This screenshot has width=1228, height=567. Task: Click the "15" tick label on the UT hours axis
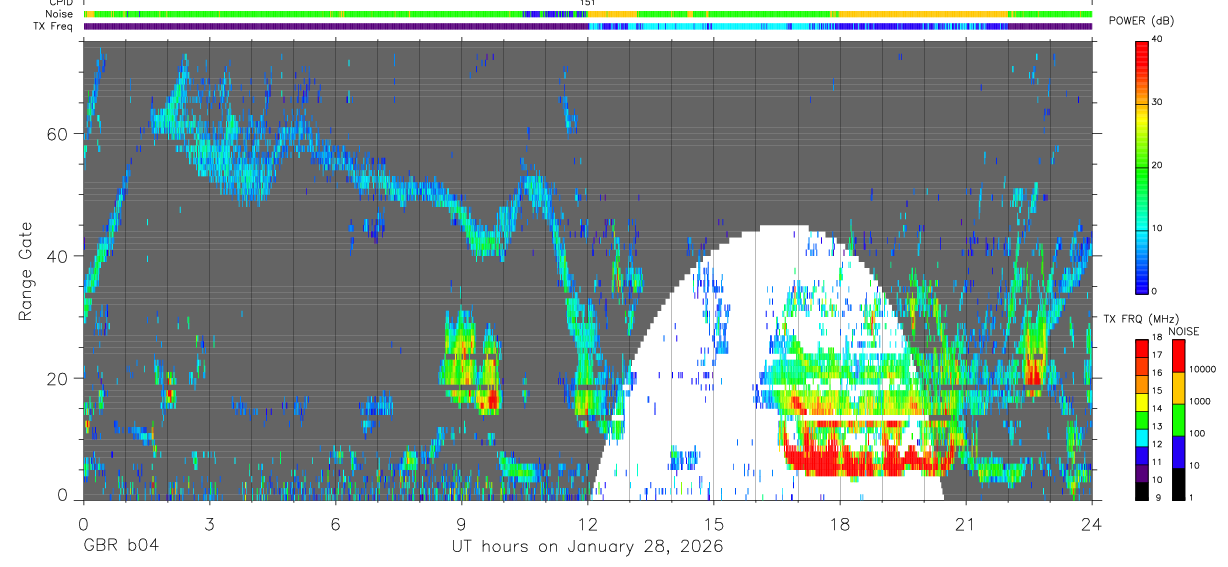tap(713, 523)
